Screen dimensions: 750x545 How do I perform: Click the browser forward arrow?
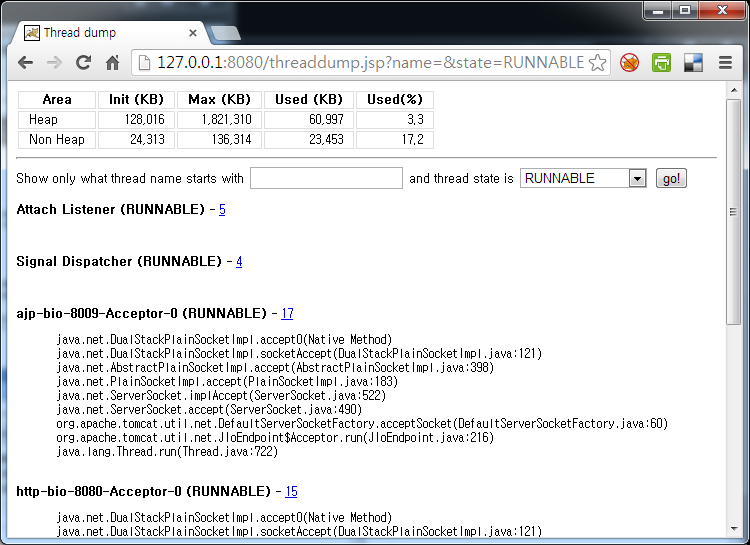(x=54, y=62)
